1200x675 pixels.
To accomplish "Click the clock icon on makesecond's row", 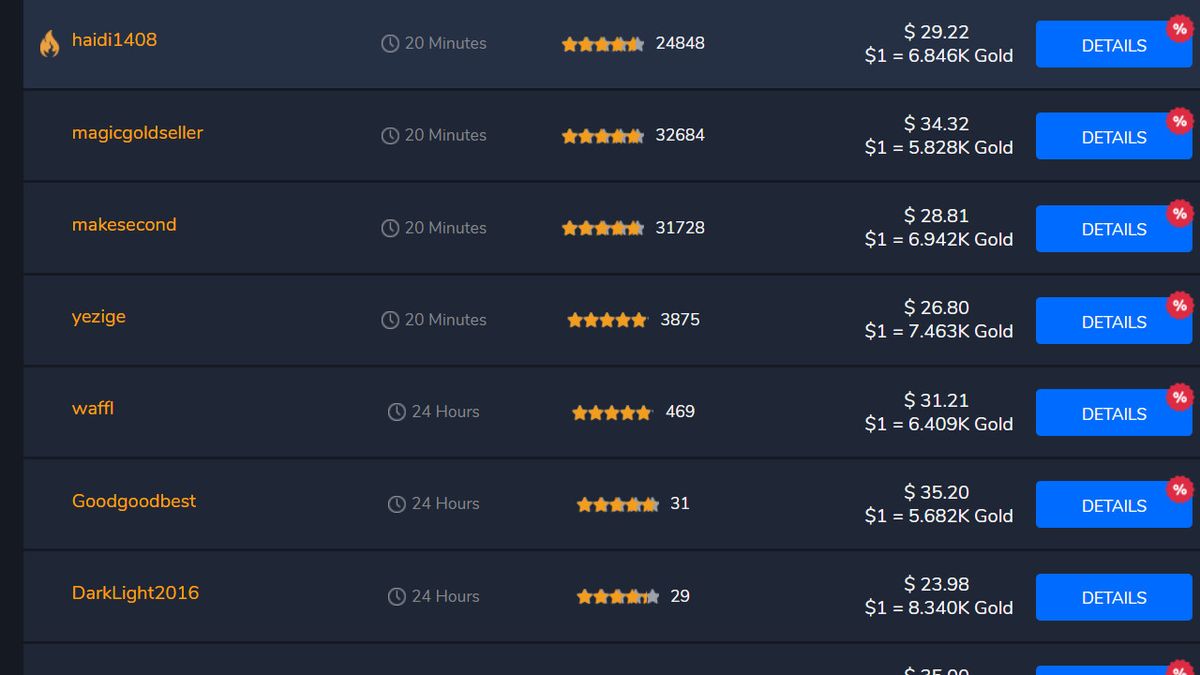I will click(x=389, y=227).
